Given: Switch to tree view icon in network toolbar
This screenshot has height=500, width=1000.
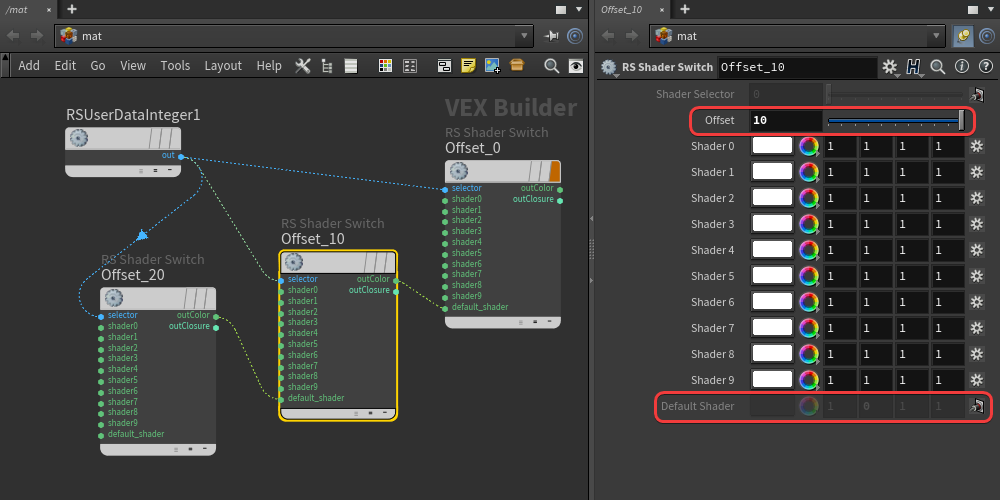Looking at the screenshot, I should (327, 66).
